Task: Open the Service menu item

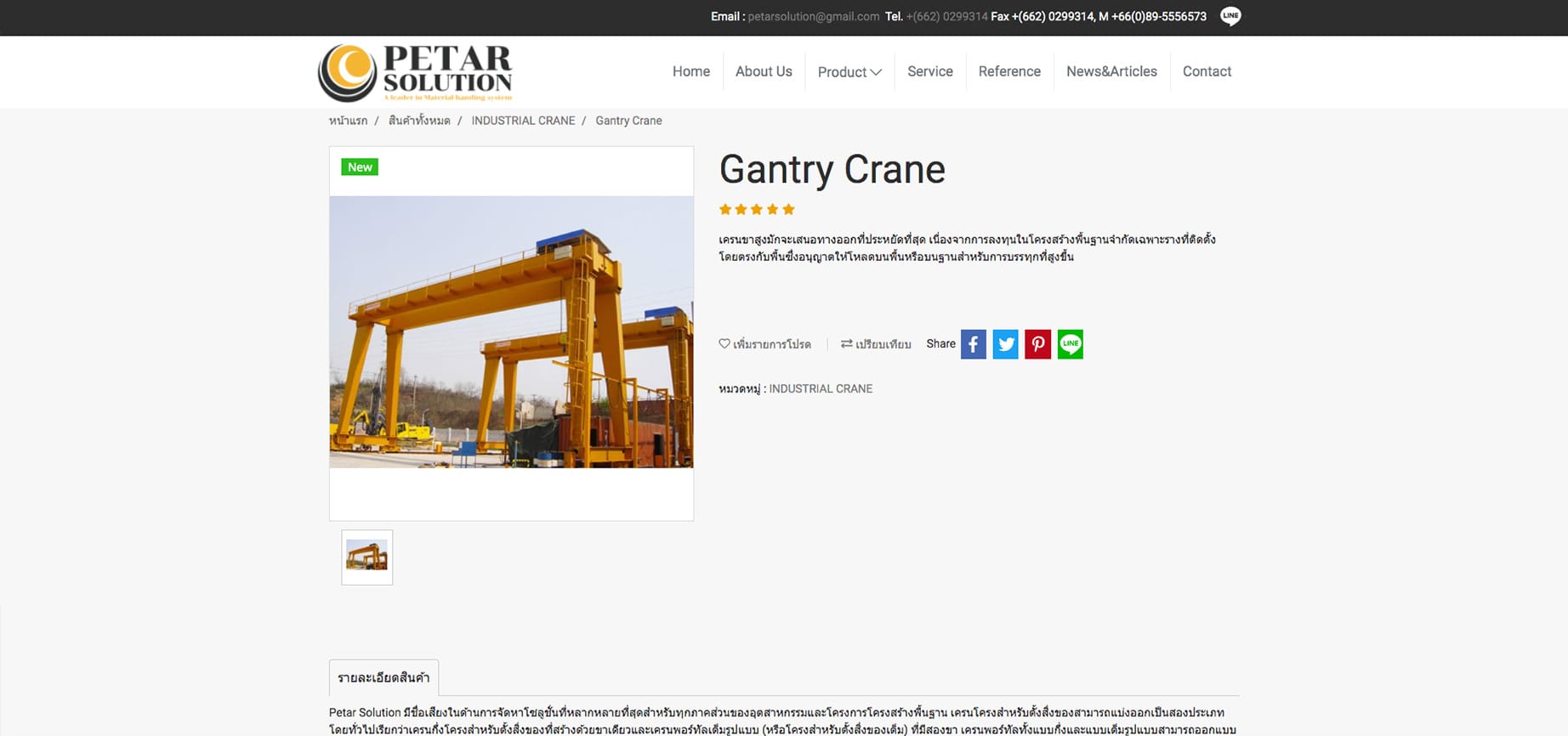Action: coord(929,71)
